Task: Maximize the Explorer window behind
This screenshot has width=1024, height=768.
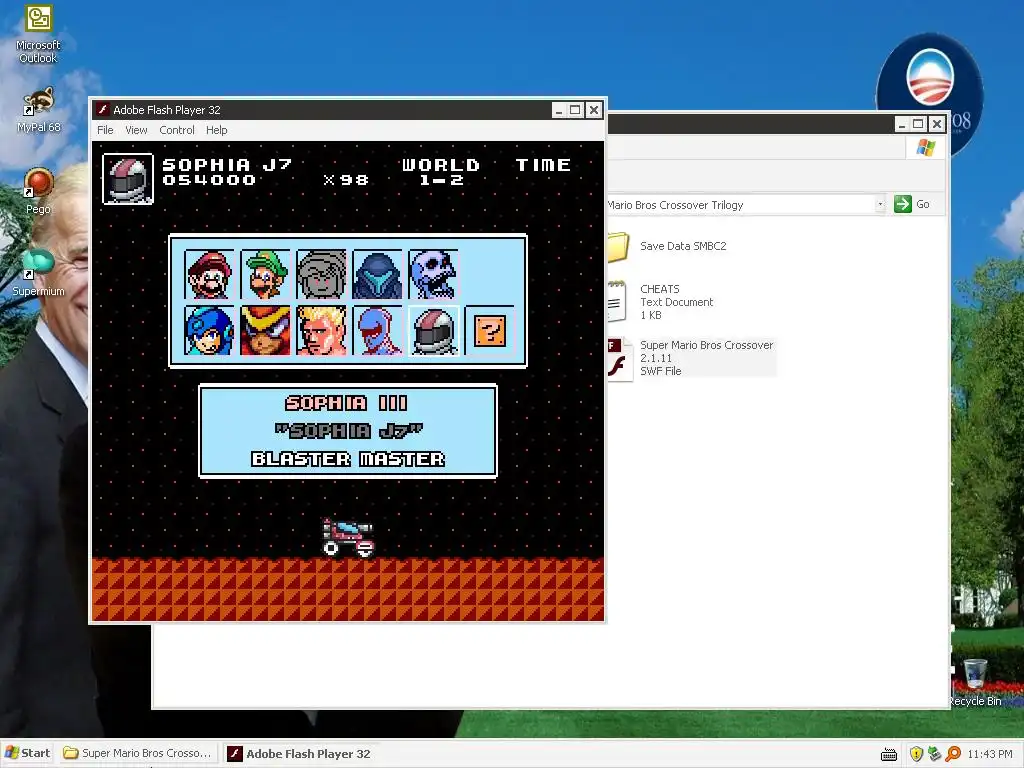Action: coord(918,124)
